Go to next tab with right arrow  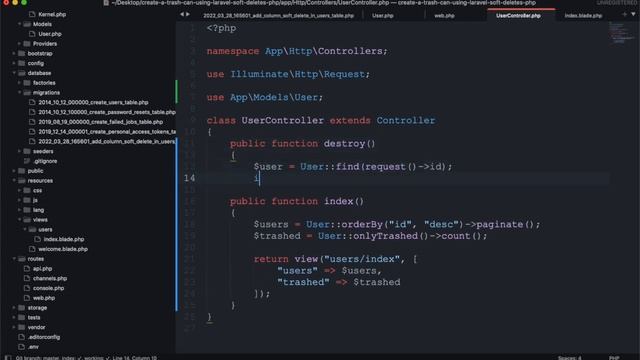[x=188, y=15]
